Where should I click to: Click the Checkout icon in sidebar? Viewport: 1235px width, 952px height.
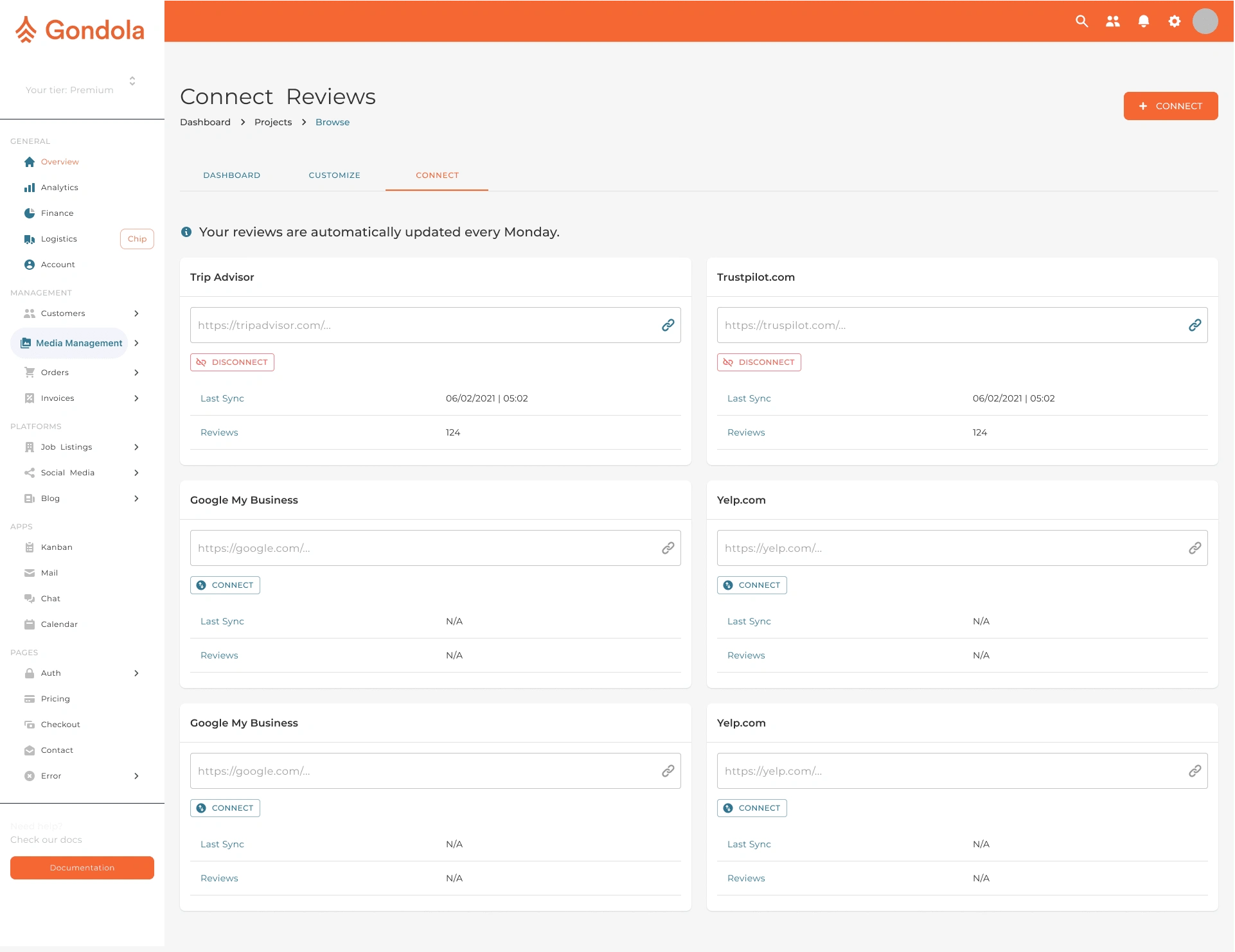(x=30, y=725)
